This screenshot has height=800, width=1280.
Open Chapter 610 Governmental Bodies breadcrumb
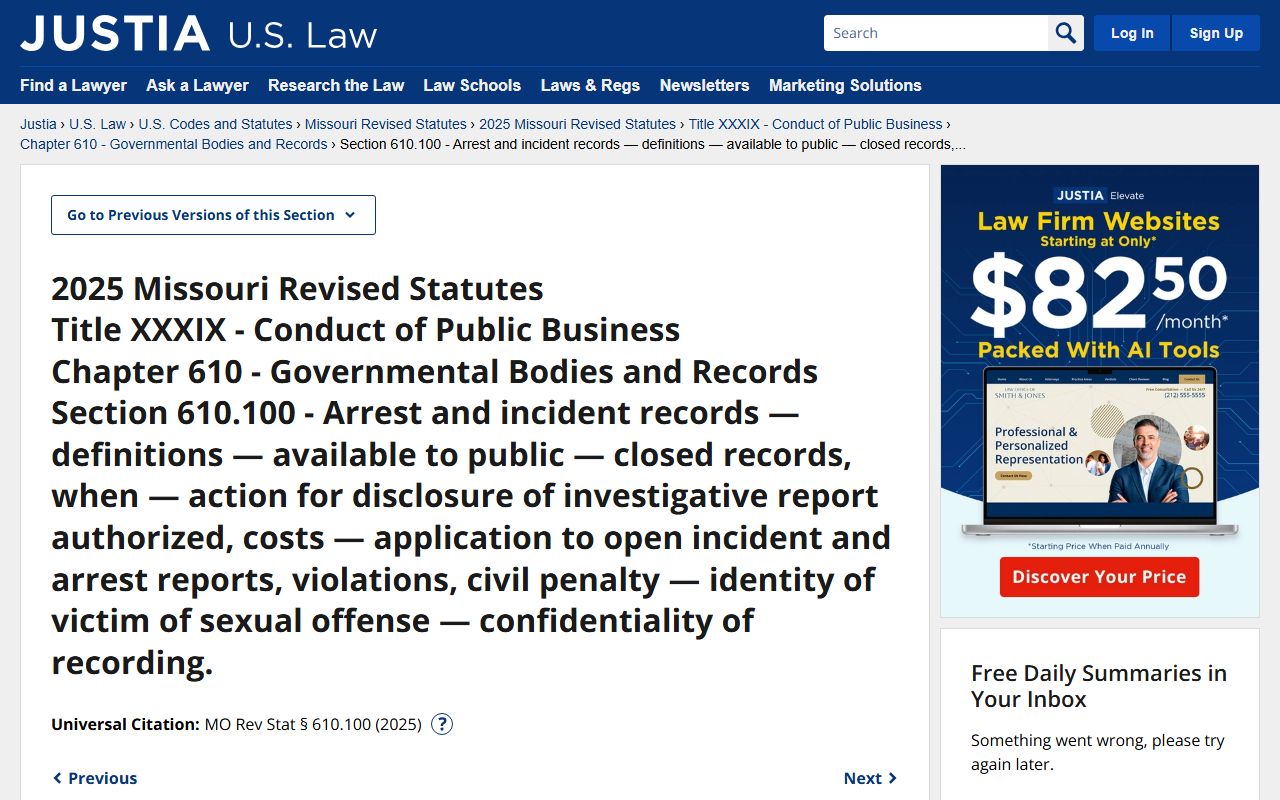[174, 144]
